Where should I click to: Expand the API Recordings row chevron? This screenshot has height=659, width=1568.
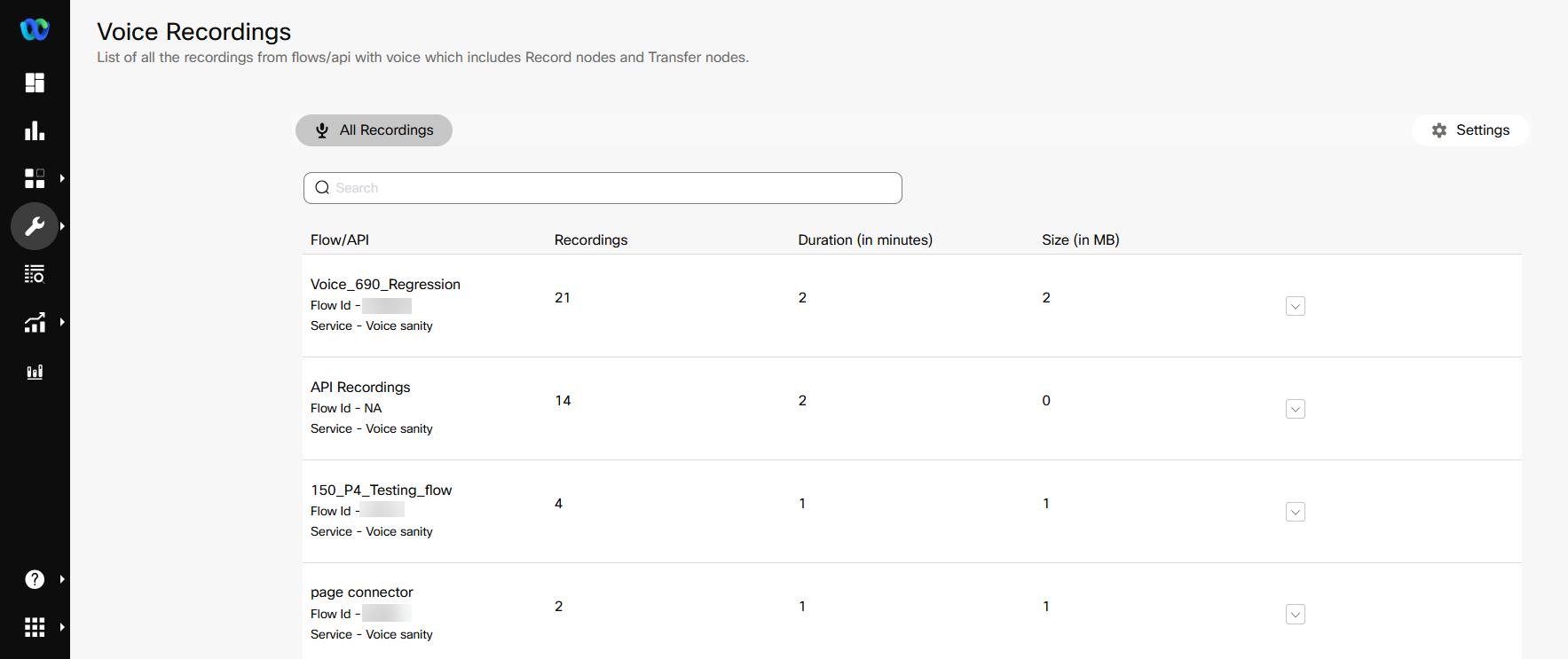(1296, 409)
